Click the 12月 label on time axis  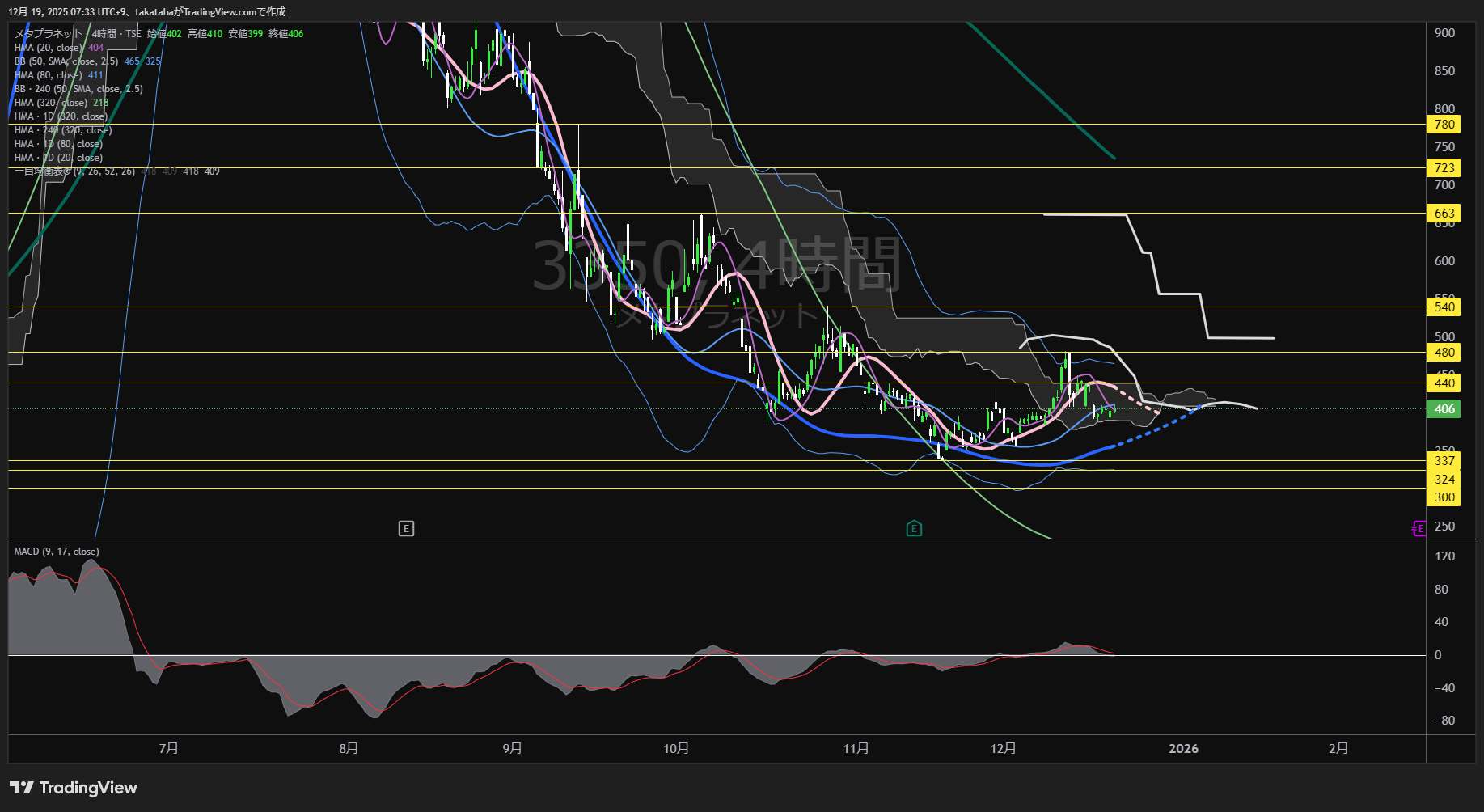coord(1003,749)
